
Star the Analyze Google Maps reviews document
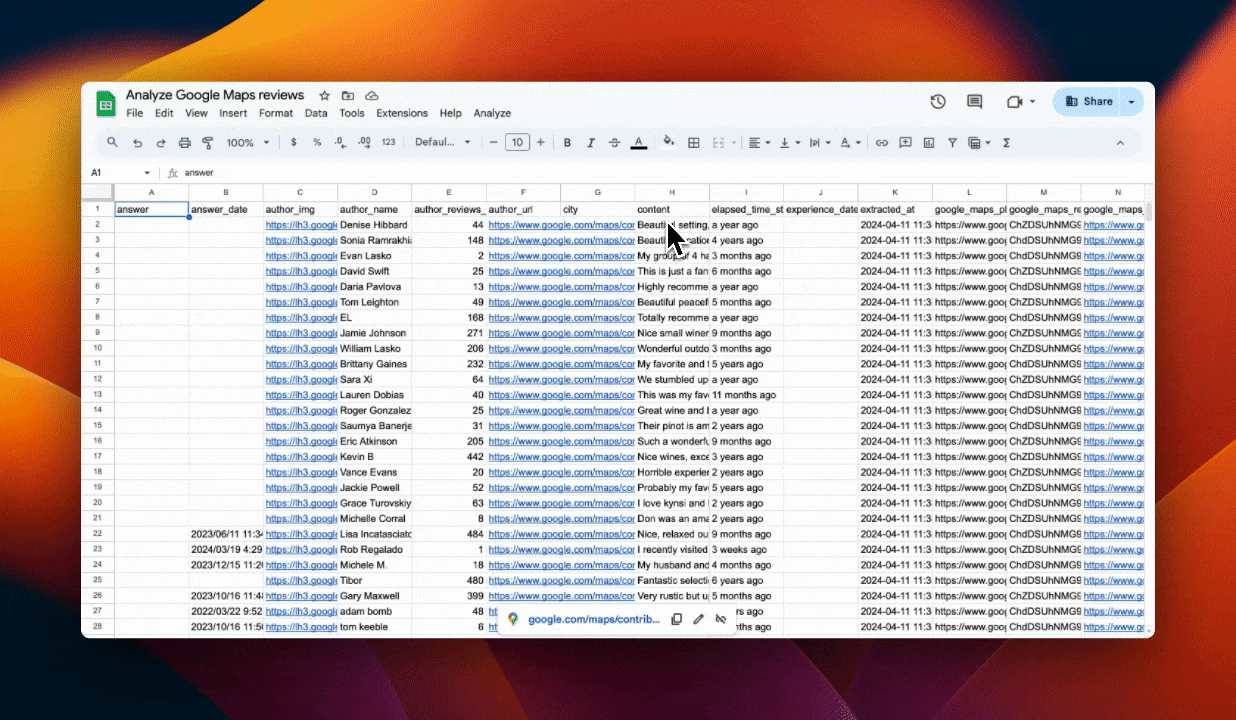[324, 96]
